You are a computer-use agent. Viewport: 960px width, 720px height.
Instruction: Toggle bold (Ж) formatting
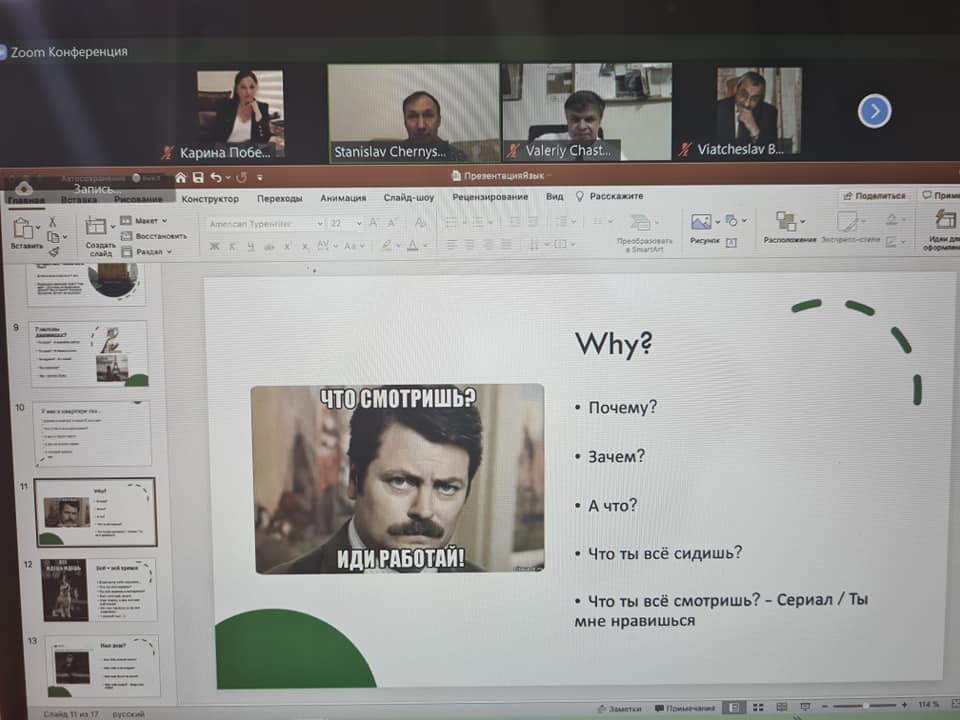[214, 247]
